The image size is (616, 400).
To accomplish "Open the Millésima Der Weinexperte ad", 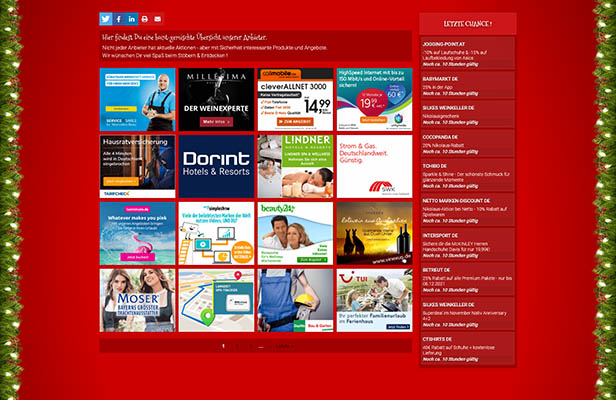I will tap(216, 99).
